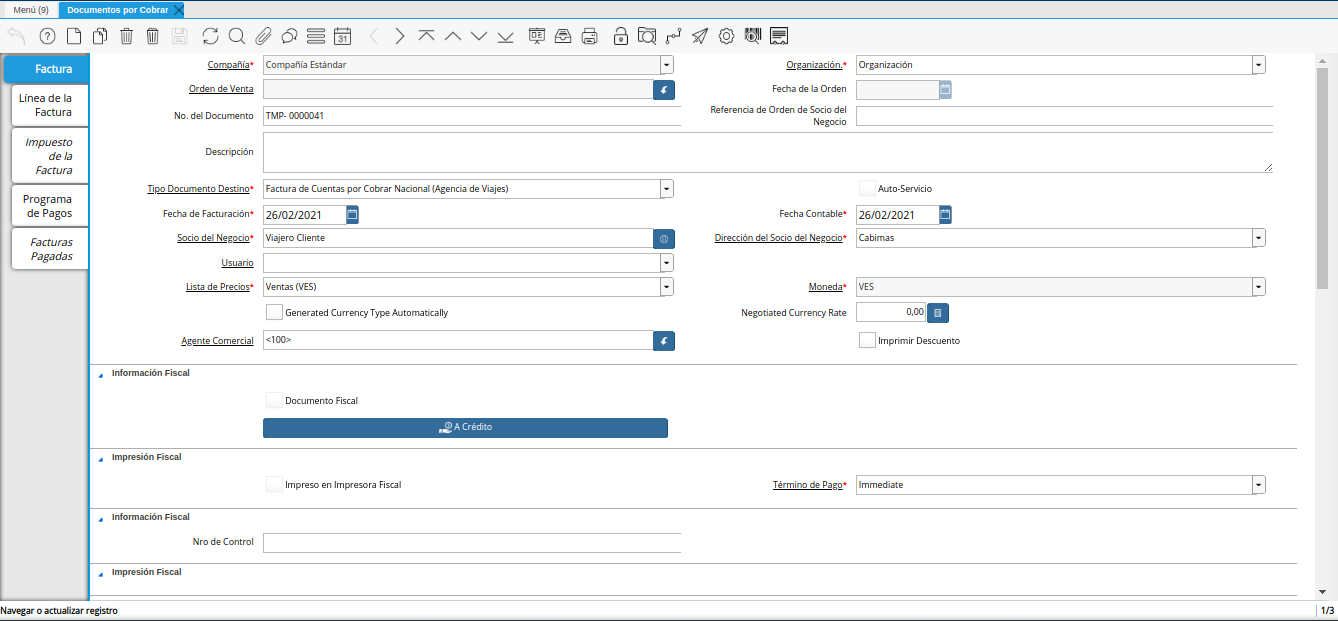Switch to Línea de la Factura tab
Image resolution: width=1338 pixels, height=621 pixels.
[46, 105]
